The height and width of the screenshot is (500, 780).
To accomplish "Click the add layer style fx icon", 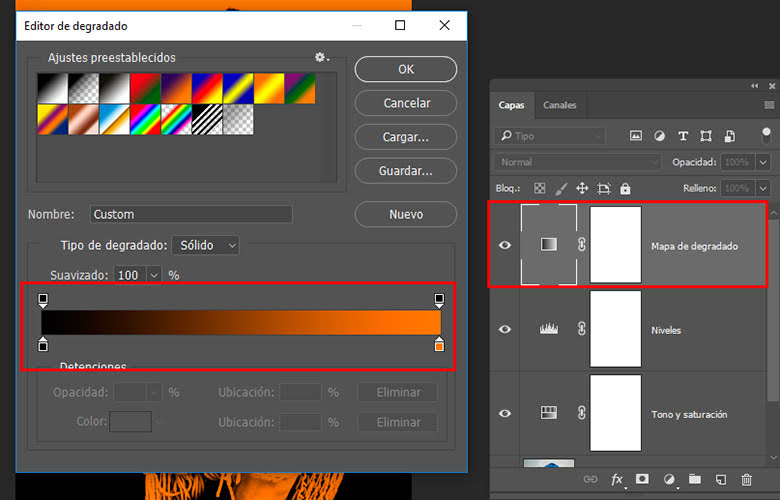I will click(617, 480).
